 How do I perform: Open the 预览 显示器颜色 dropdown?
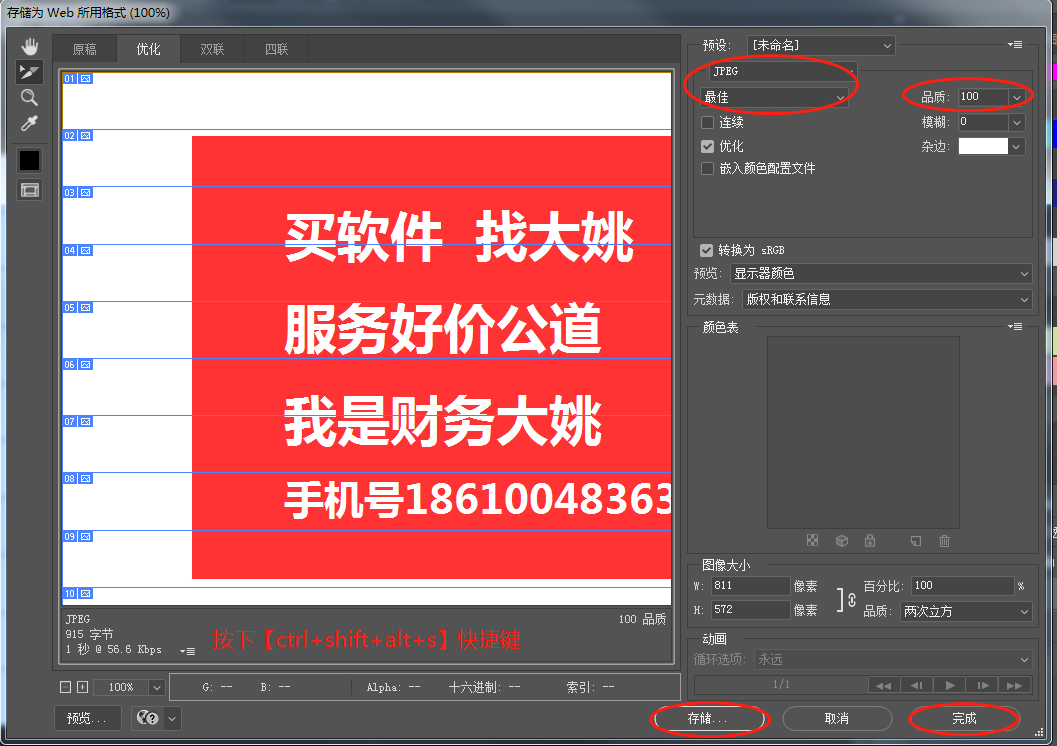click(881, 274)
